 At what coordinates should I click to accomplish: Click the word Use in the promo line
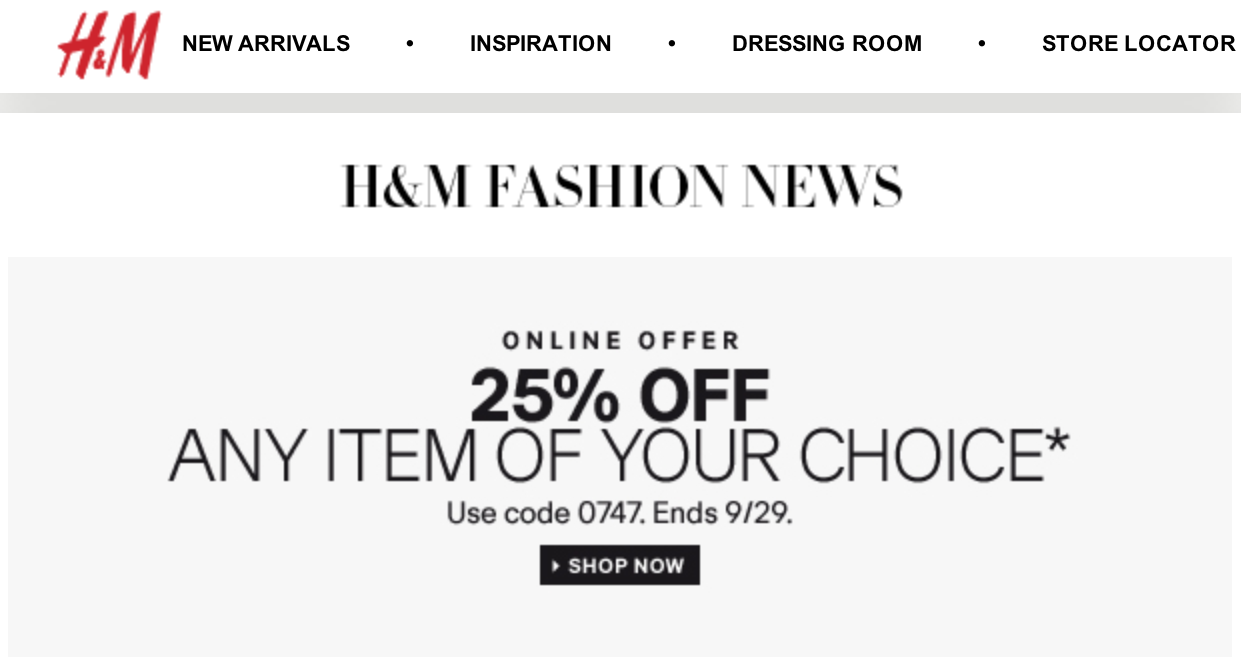470,514
